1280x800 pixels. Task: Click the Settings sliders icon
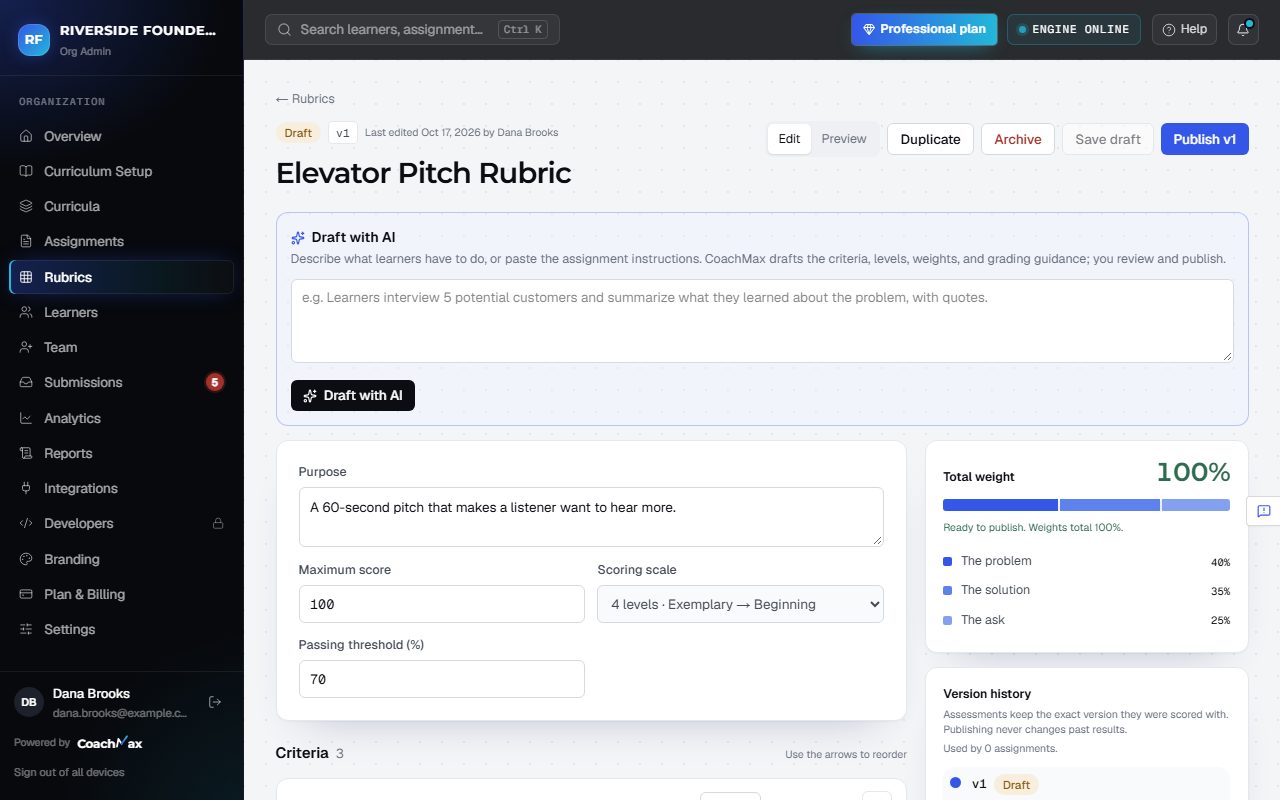tap(26, 629)
